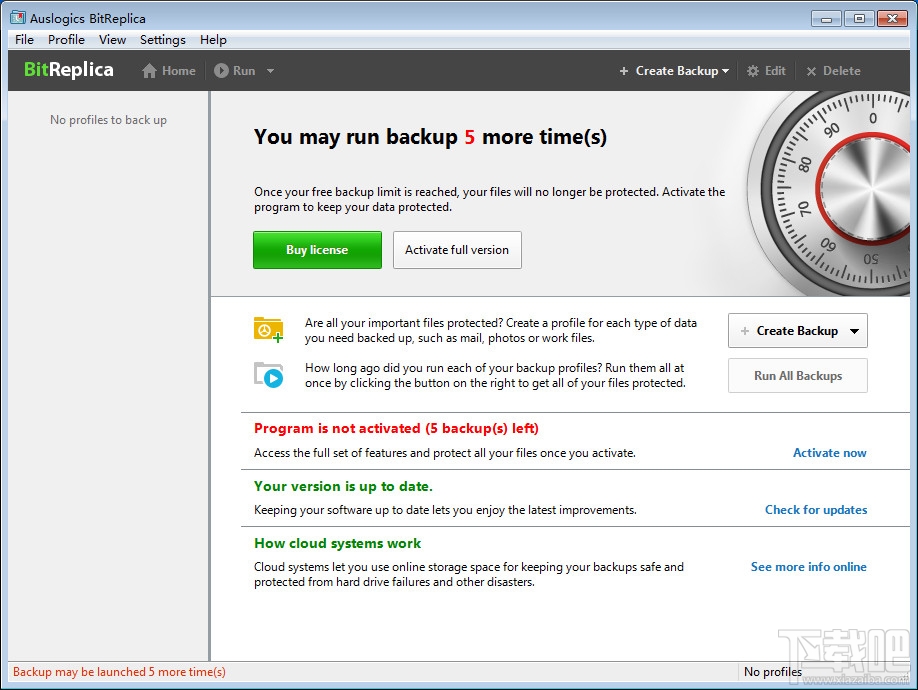This screenshot has height=690, width=918.
Task: Click the Edit gear icon
Action: click(x=753, y=71)
